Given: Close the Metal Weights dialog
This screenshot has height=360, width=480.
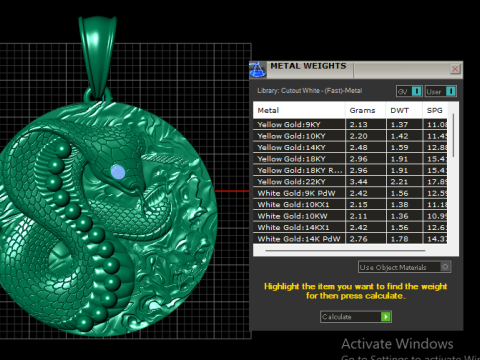Looking at the screenshot, I should 455,69.
